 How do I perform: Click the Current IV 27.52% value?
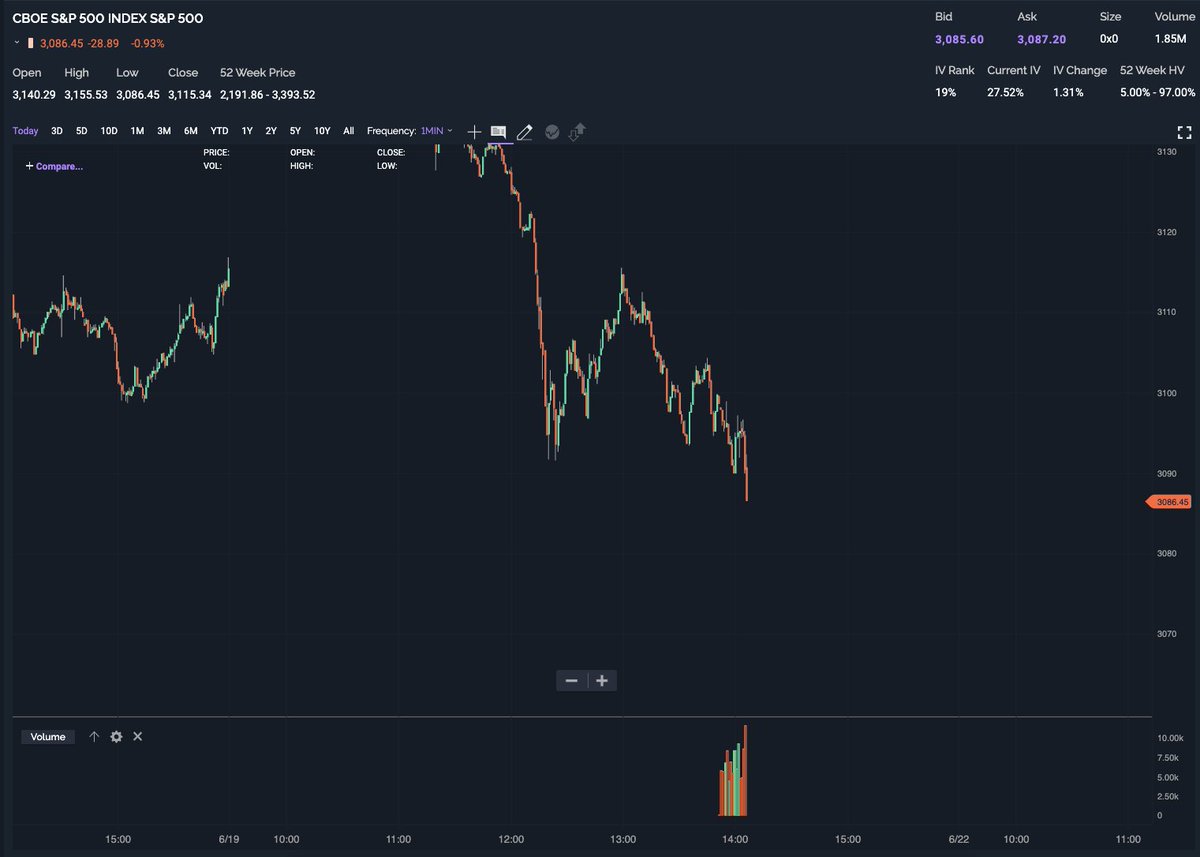pos(1005,92)
